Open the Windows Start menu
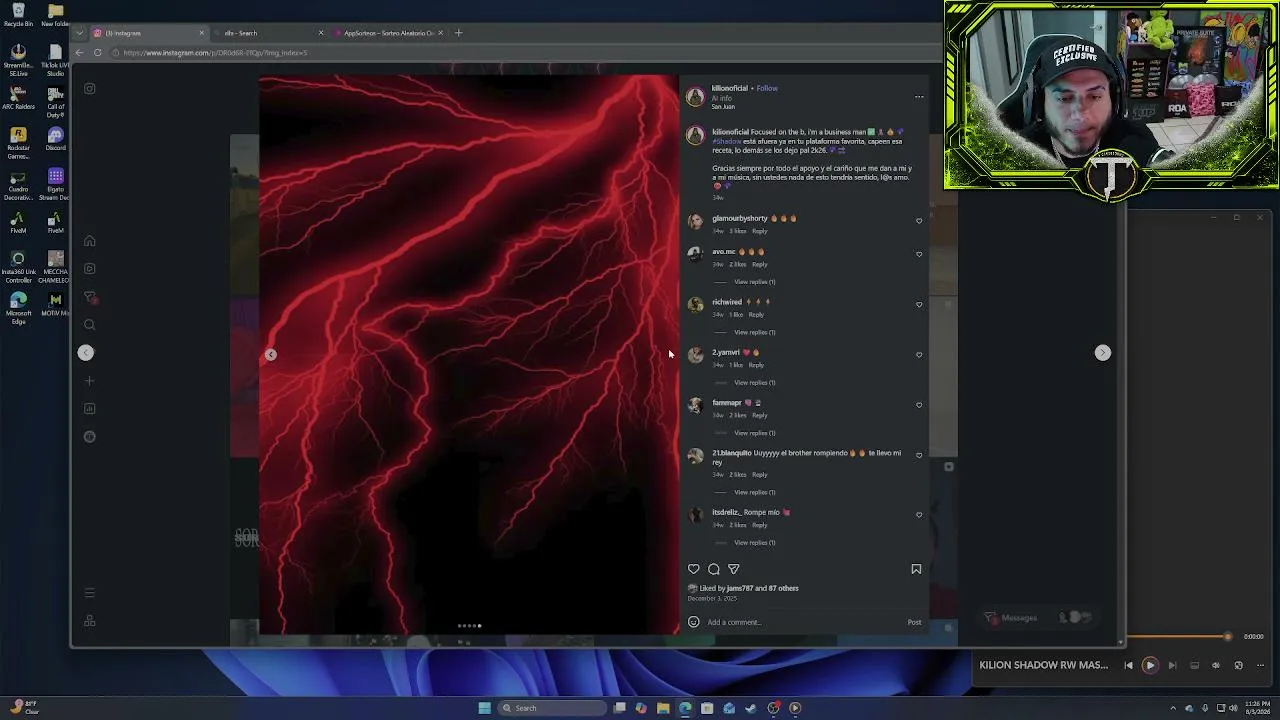The width and height of the screenshot is (1280, 720). pos(484,708)
